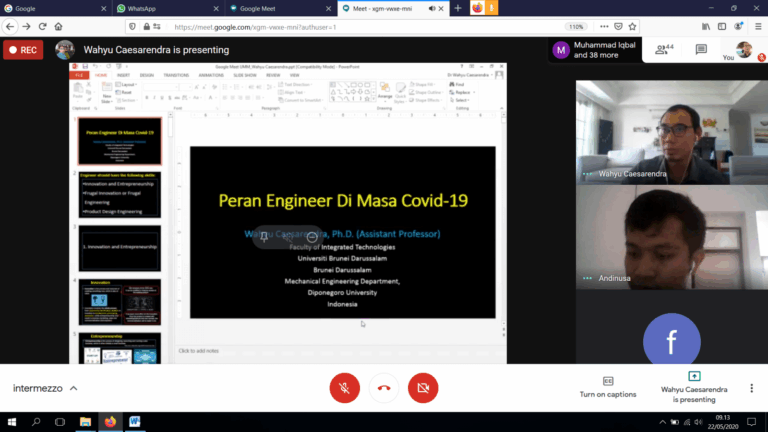Viewport: 768px width, 432px height.
Task: Show hidden system tray icons
Action: (x=662, y=422)
